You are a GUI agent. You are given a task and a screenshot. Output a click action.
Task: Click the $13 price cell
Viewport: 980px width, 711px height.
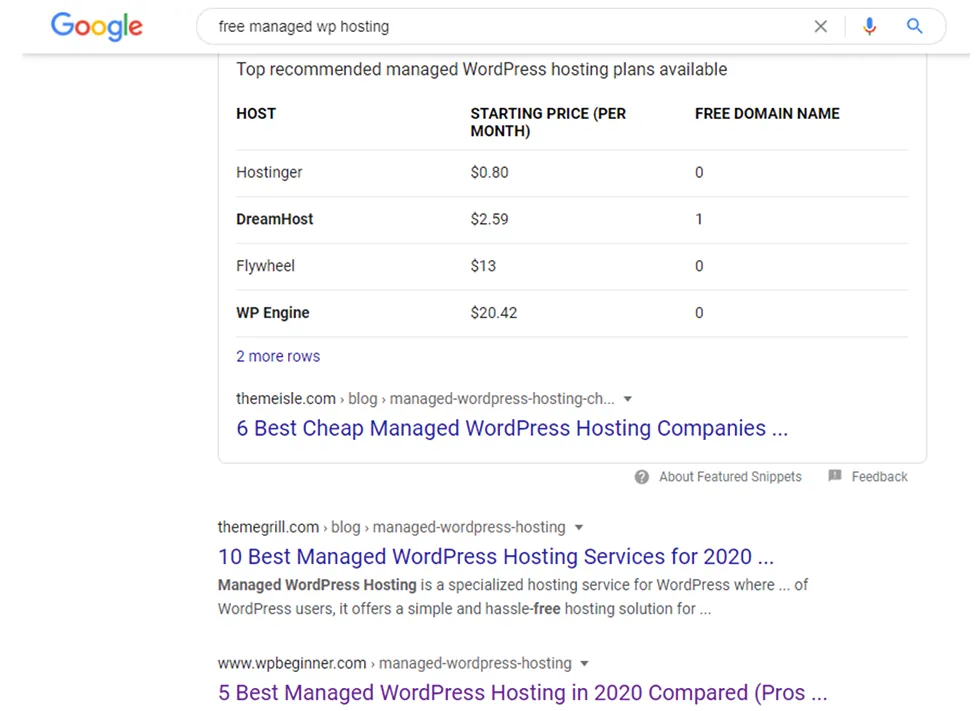[x=483, y=266]
